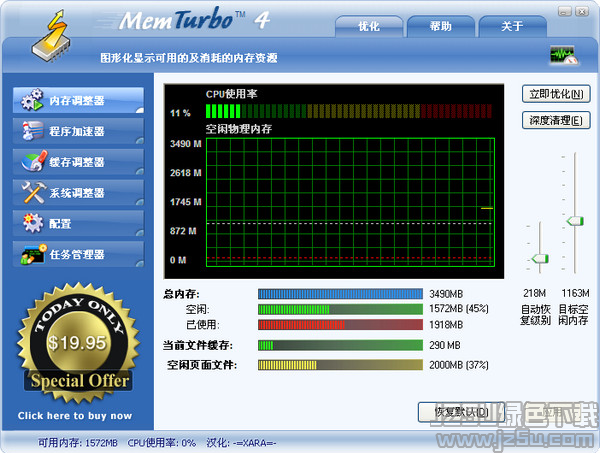This screenshot has height=453, width=600.
Task: Switch to the 帮助 tab
Action: tap(440, 26)
